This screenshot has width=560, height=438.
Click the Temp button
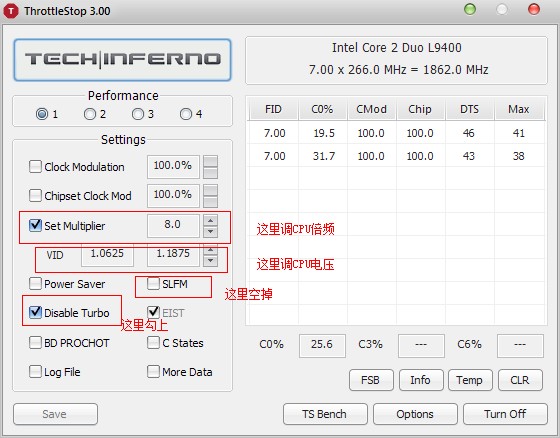pos(470,380)
